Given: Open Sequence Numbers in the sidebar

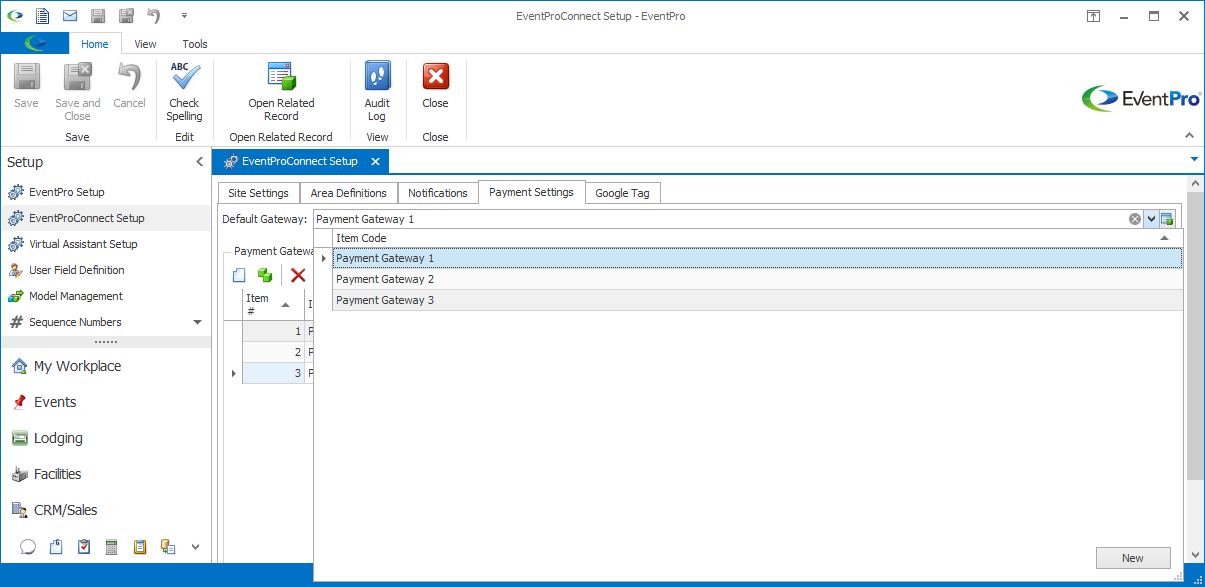Looking at the screenshot, I should click(x=75, y=322).
